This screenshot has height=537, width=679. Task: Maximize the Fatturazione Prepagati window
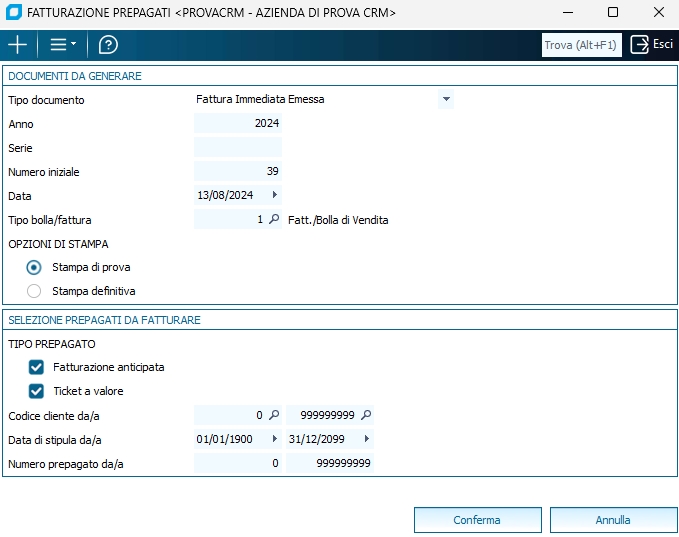click(x=613, y=12)
